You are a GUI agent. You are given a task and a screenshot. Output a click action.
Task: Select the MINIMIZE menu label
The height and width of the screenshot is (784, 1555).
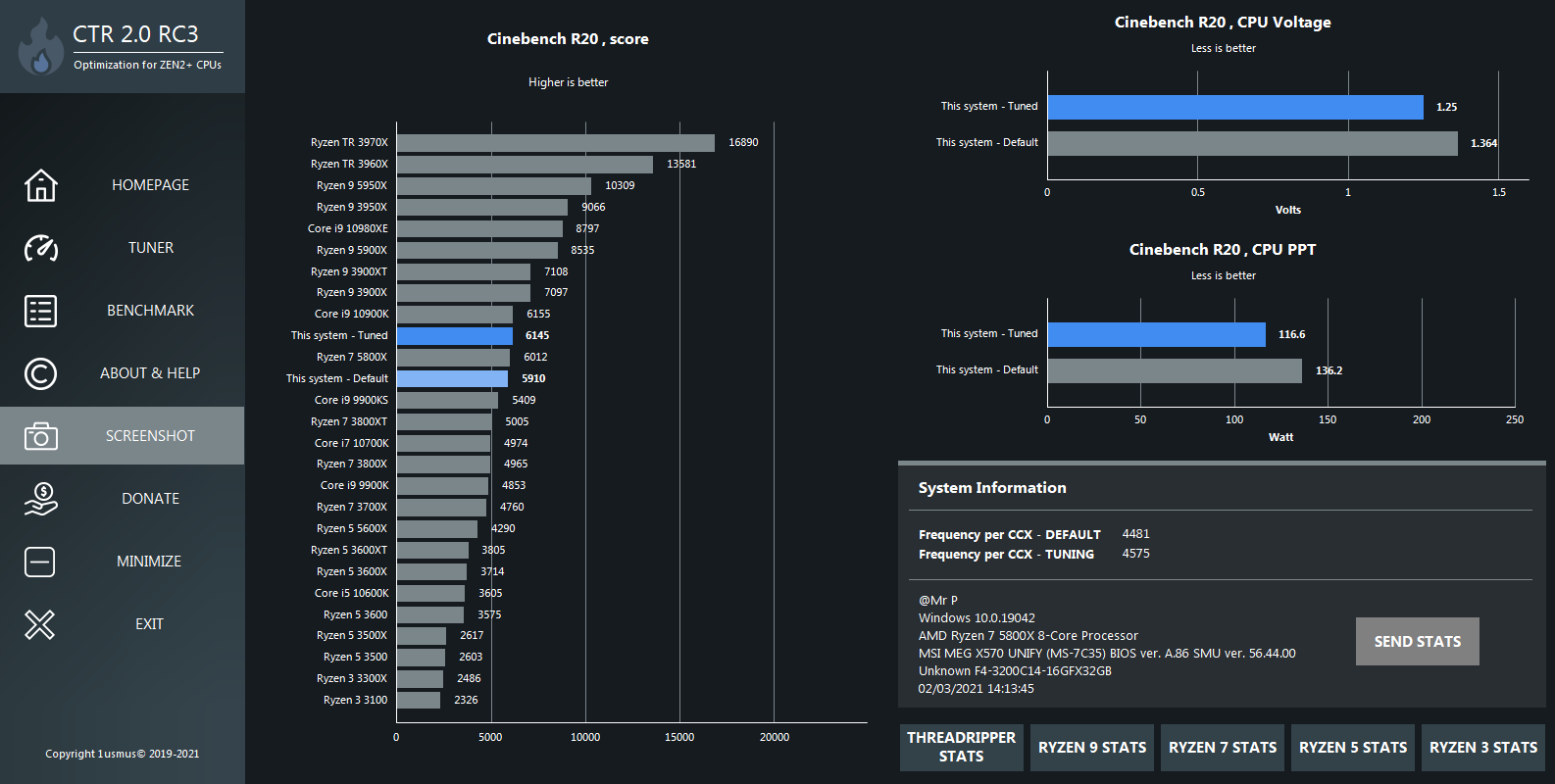[x=149, y=562]
